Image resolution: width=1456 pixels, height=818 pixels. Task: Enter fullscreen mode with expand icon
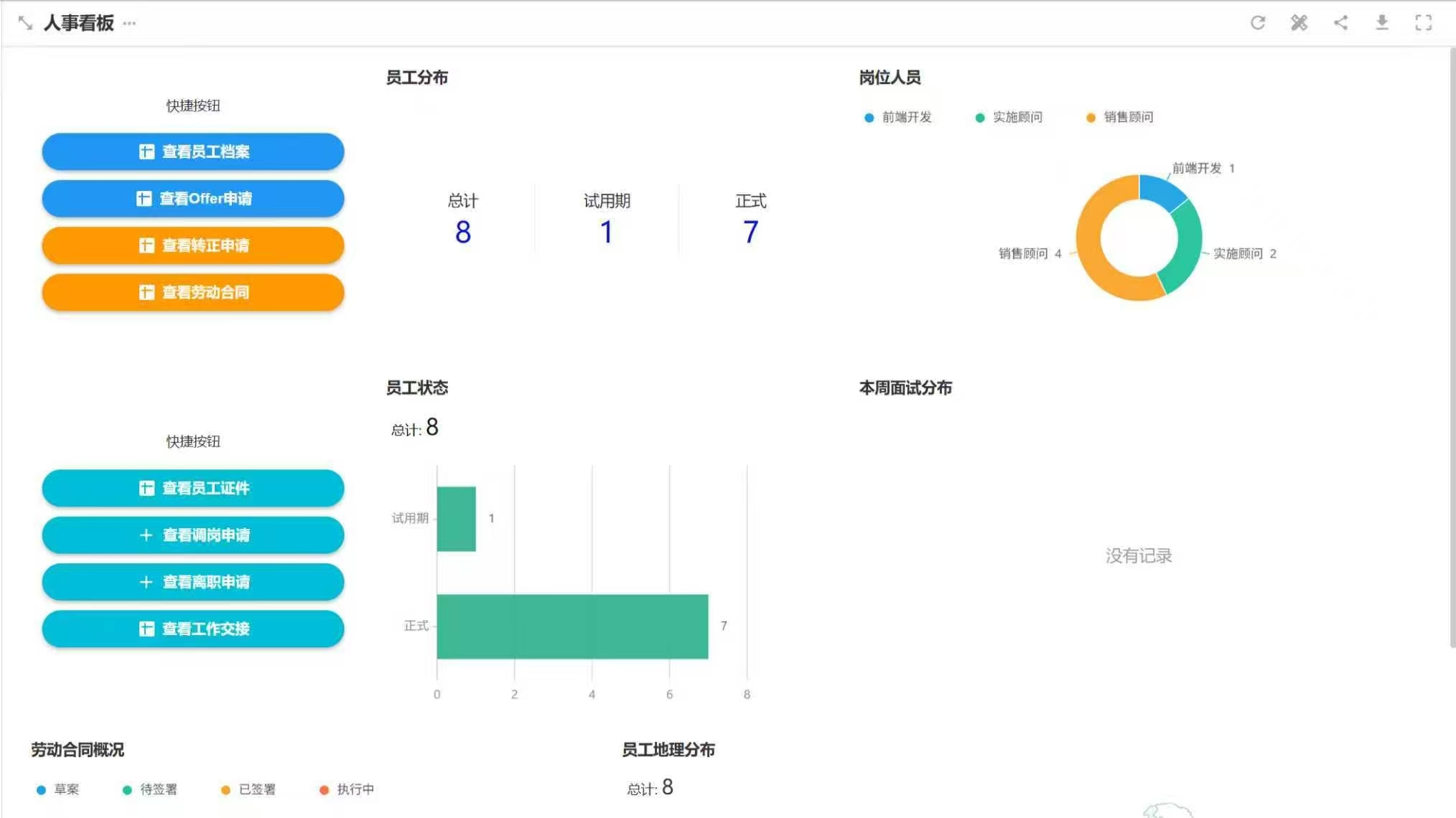click(x=1423, y=23)
